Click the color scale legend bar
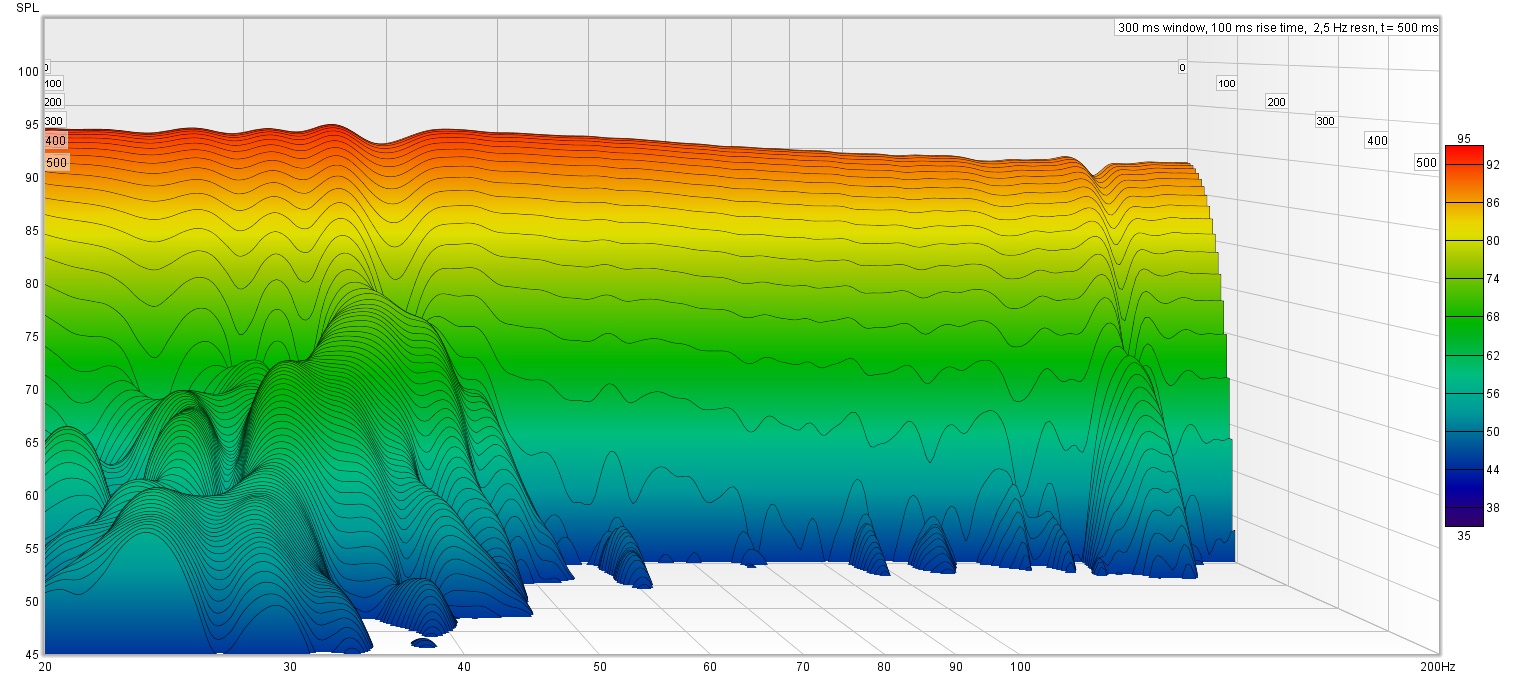 pyautogui.click(x=1464, y=336)
